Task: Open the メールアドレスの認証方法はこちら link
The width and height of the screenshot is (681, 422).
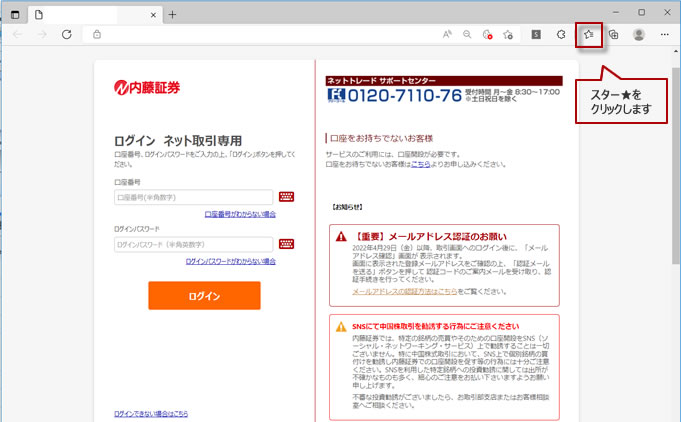Action: click(x=397, y=292)
